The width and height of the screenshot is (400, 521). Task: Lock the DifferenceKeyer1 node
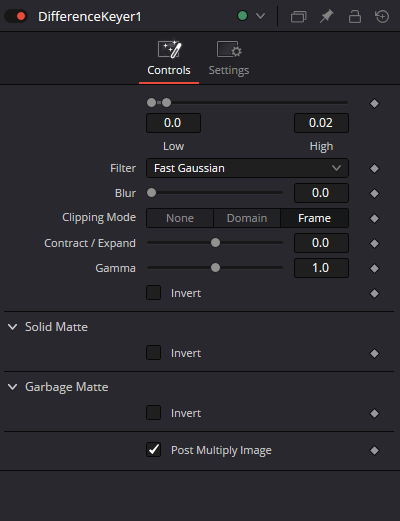355,16
